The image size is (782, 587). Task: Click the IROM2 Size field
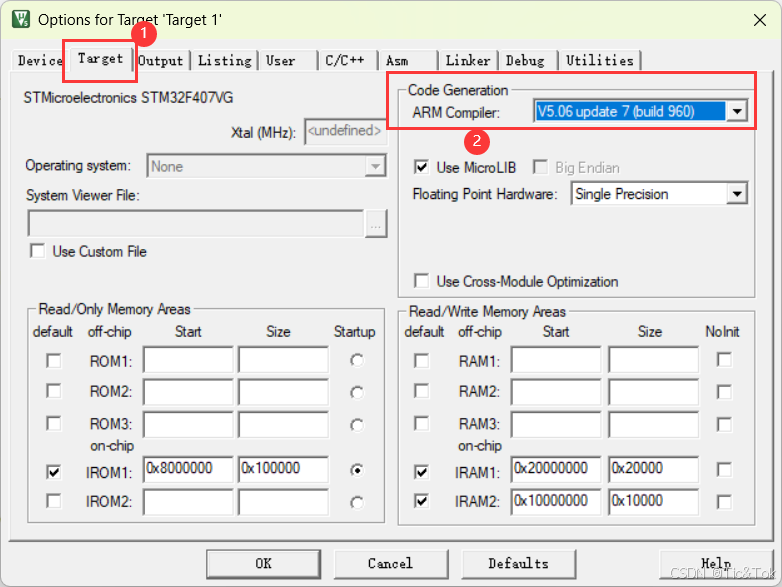click(x=283, y=502)
